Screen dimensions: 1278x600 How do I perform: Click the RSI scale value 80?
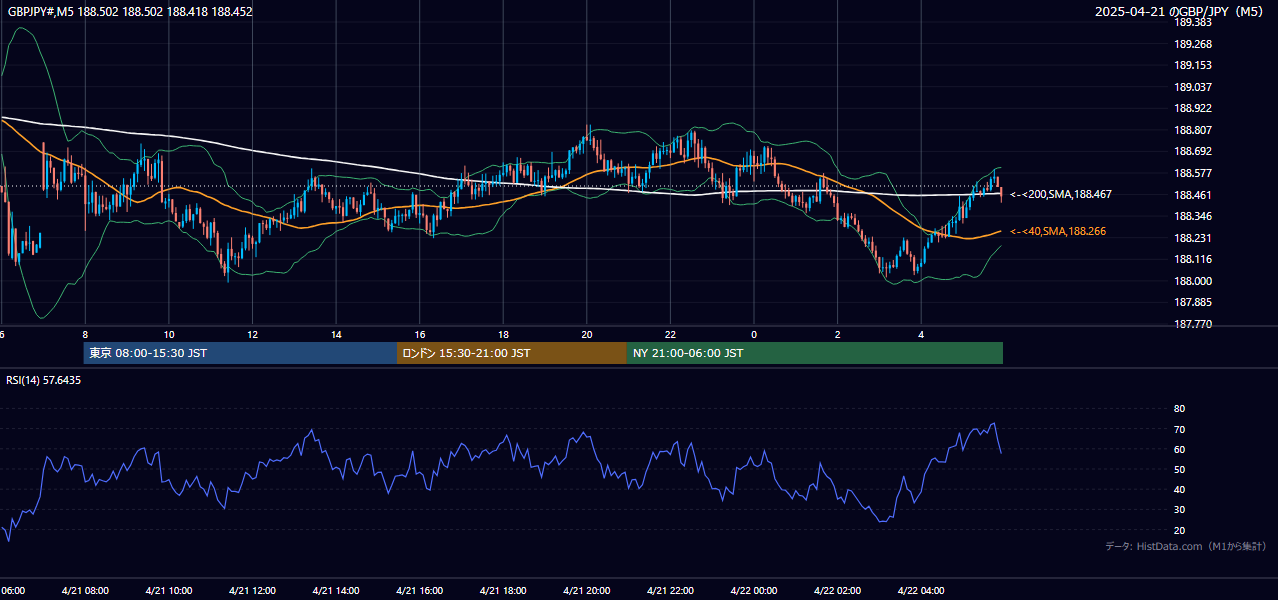[1179, 409]
